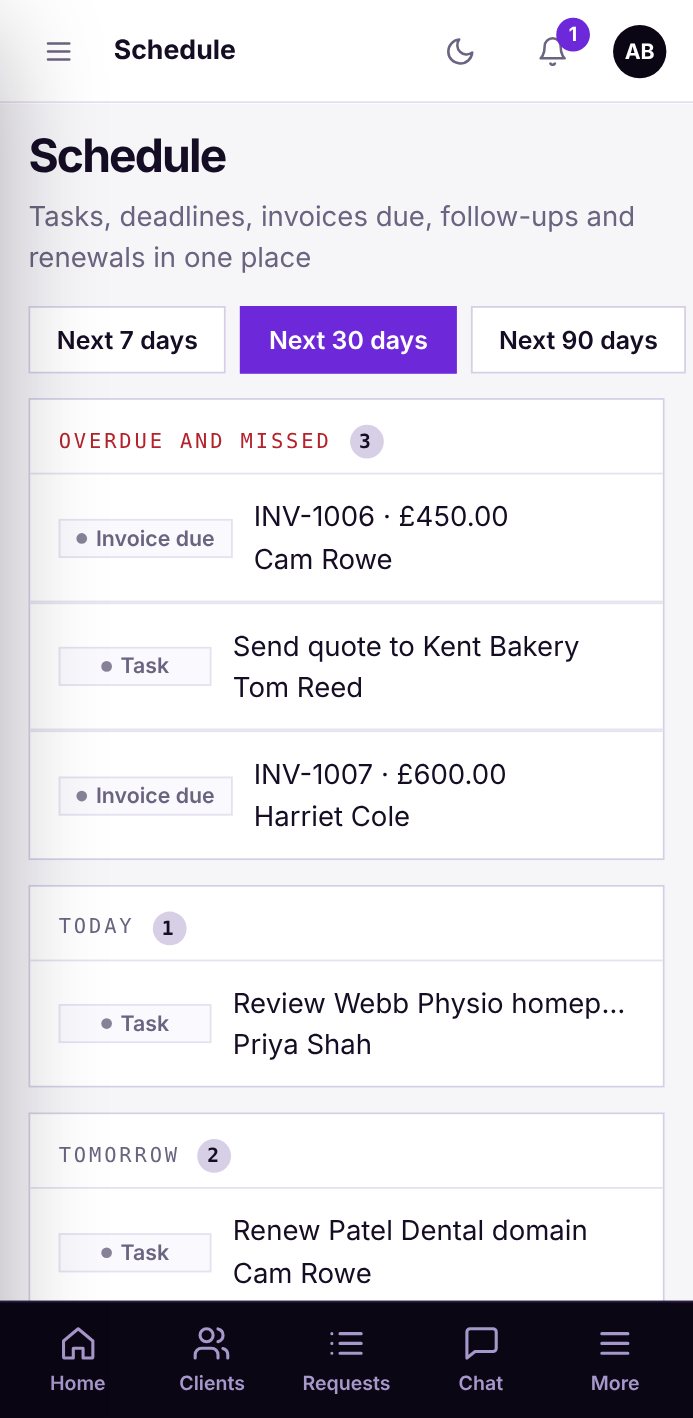Switch to Next 90 days filter
693x1418 pixels.
click(578, 340)
